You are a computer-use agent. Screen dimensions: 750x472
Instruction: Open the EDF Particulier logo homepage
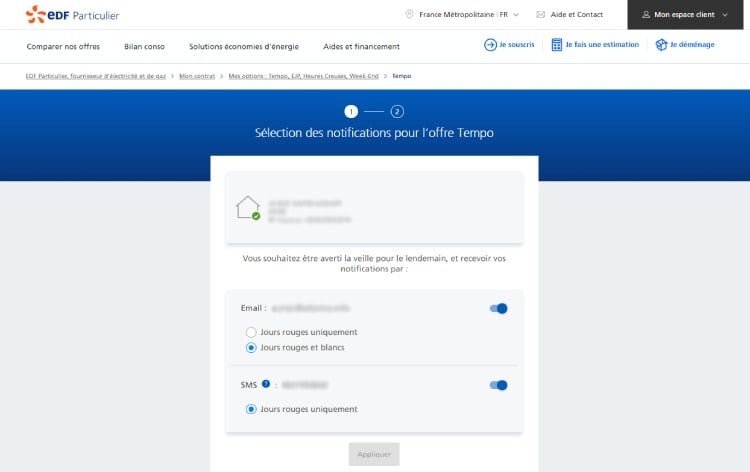click(x=72, y=14)
